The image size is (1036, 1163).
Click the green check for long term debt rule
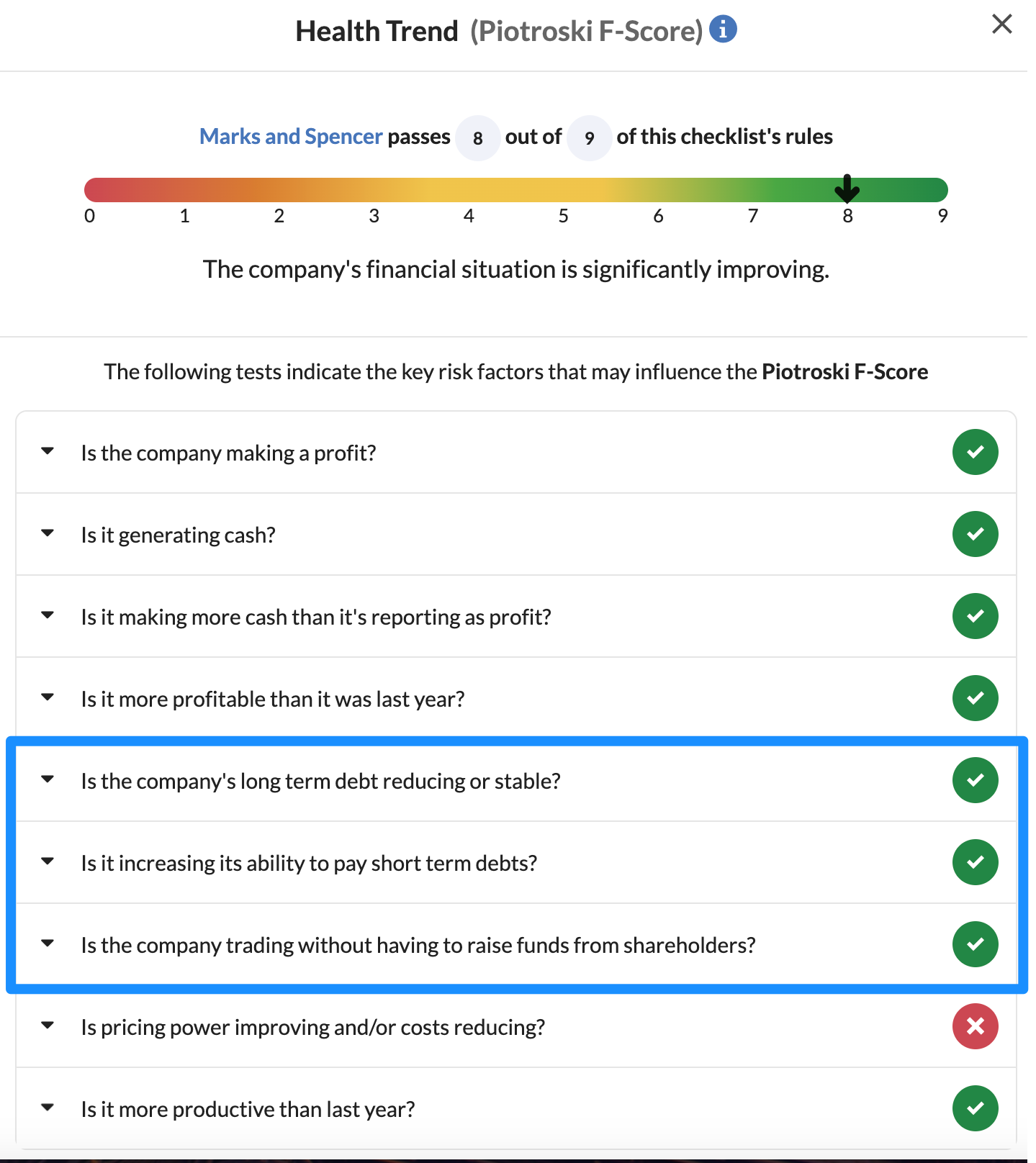[x=976, y=780]
